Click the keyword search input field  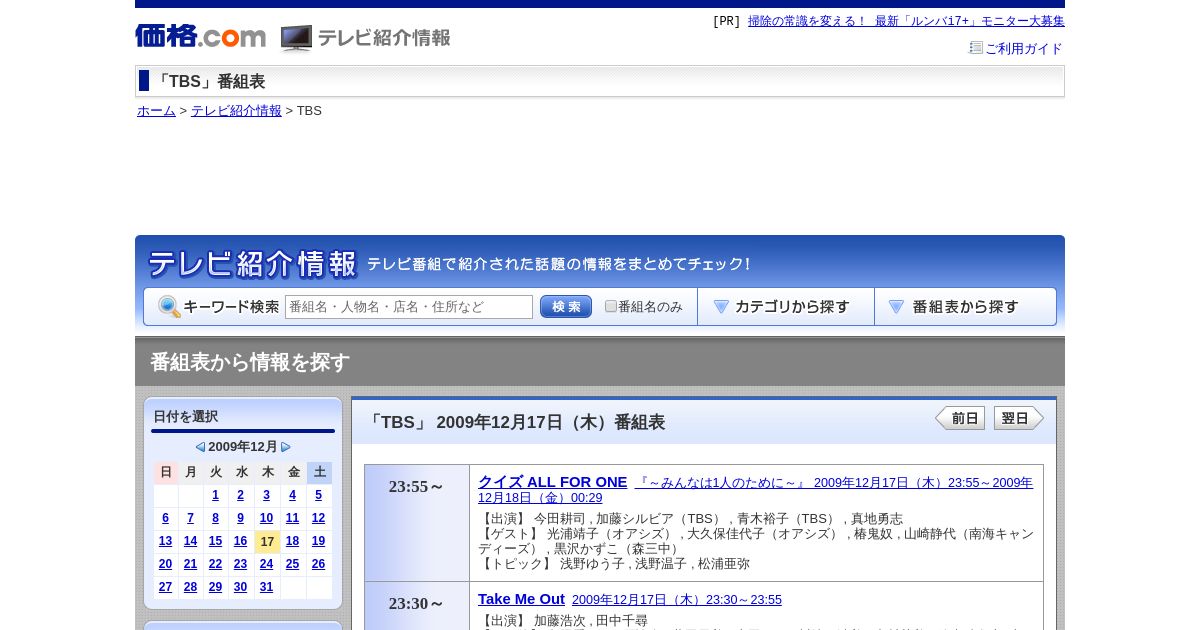[x=409, y=307]
